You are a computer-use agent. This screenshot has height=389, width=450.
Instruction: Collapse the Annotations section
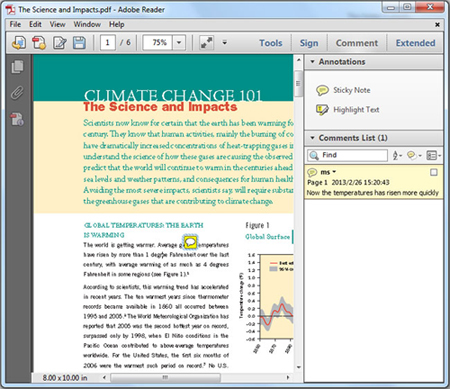[x=312, y=62]
